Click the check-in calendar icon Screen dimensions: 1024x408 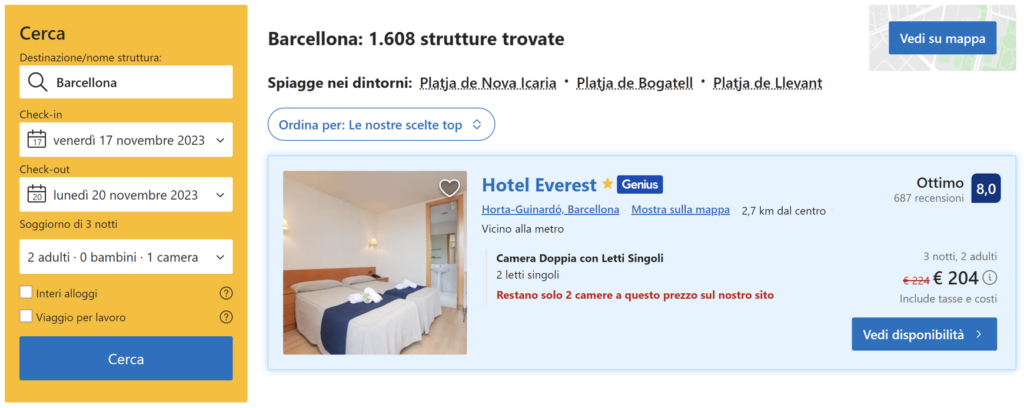tap(37, 140)
